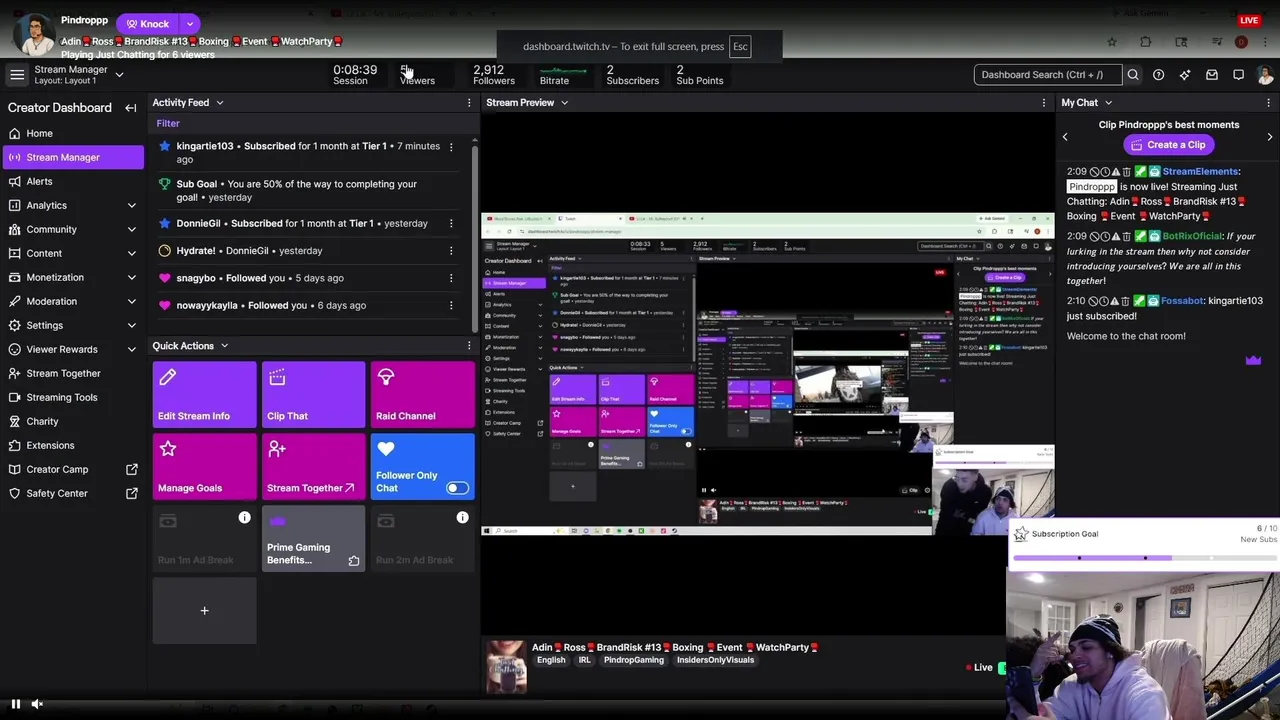
Task: Click the Activity Feed Filter link
Action: pos(168,123)
